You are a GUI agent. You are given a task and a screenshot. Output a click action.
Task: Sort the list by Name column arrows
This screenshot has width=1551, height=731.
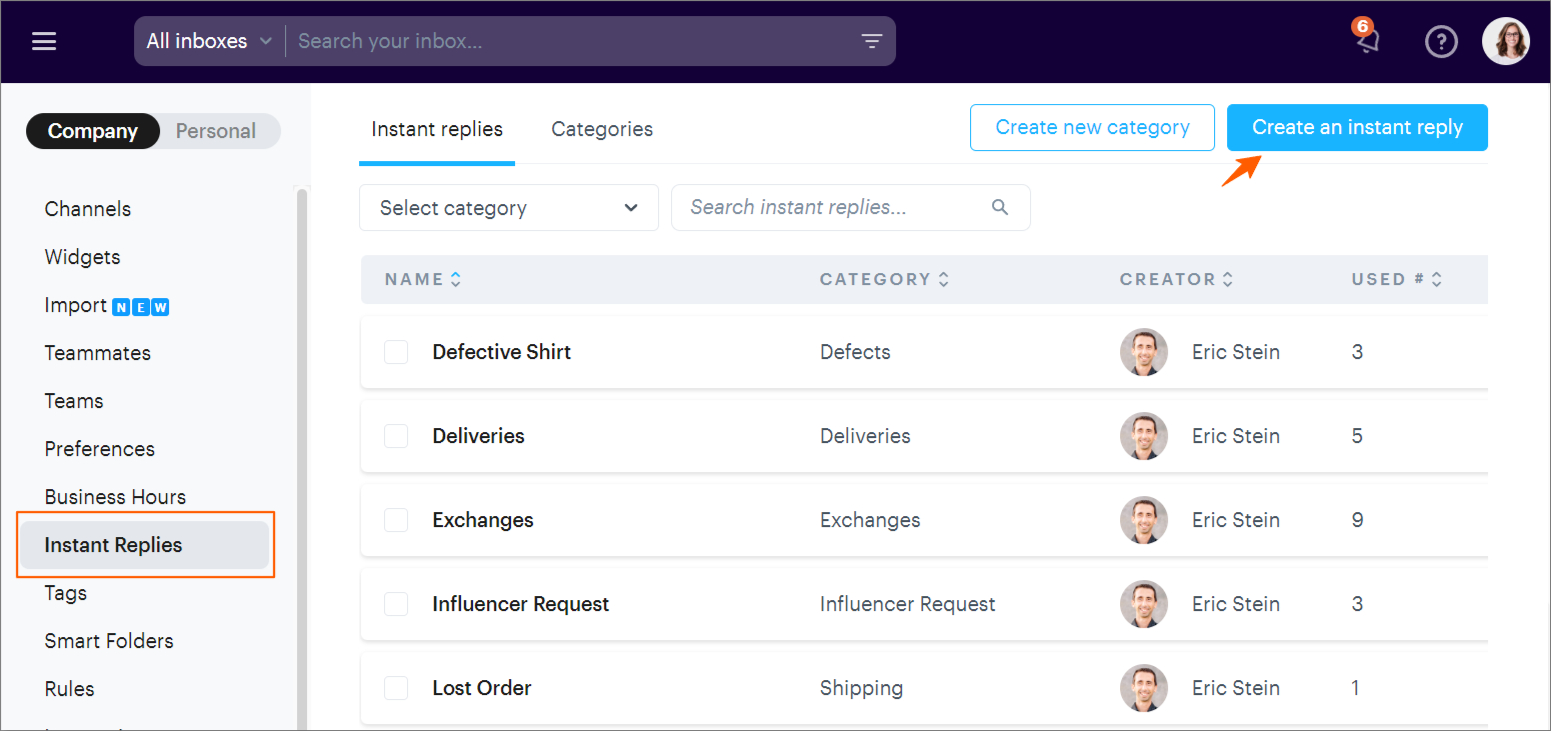click(456, 280)
